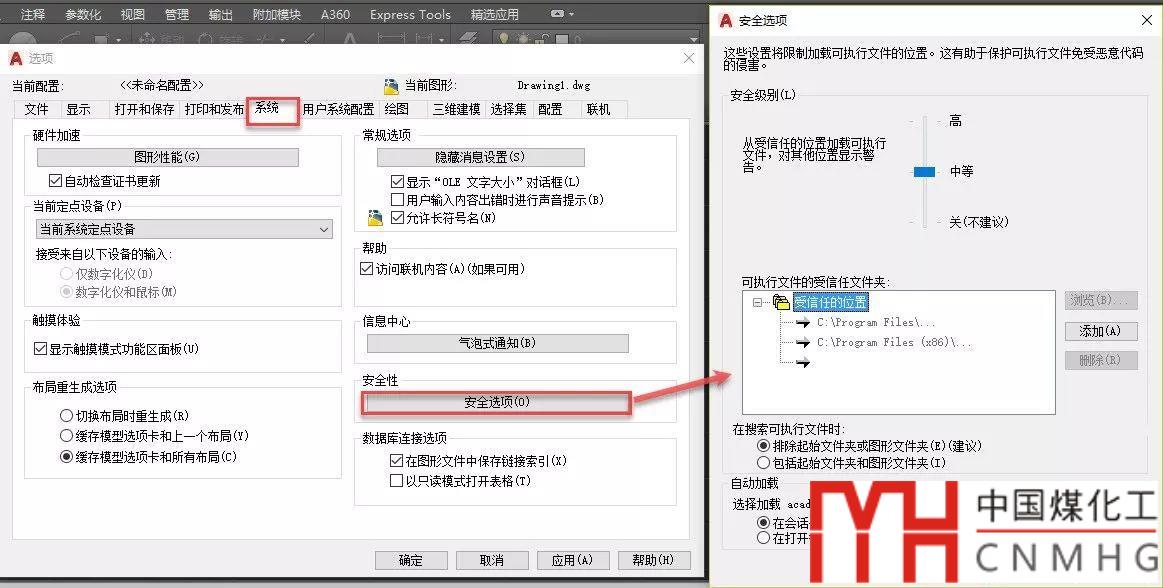Confirm with the 确定 button

411,560
